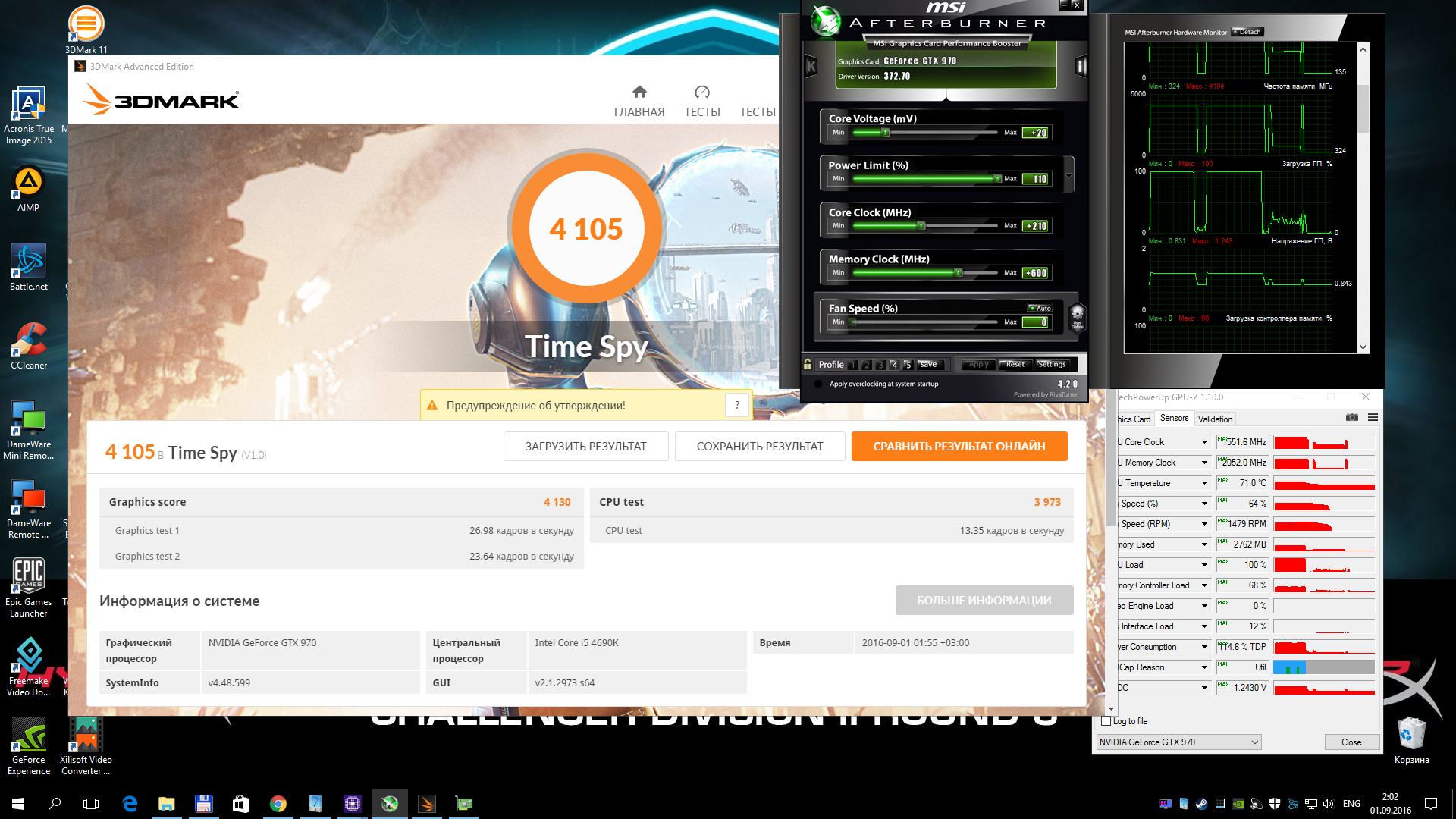Select the Battle.net desktop icon

[x=28, y=268]
